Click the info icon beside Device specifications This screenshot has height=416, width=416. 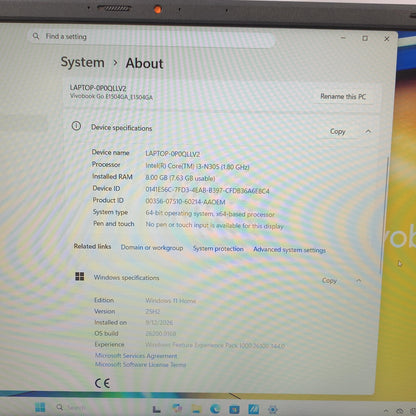(x=76, y=126)
